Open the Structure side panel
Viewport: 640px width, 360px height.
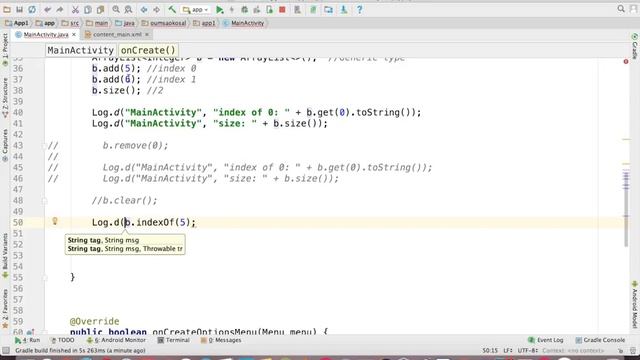coord(5,98)
